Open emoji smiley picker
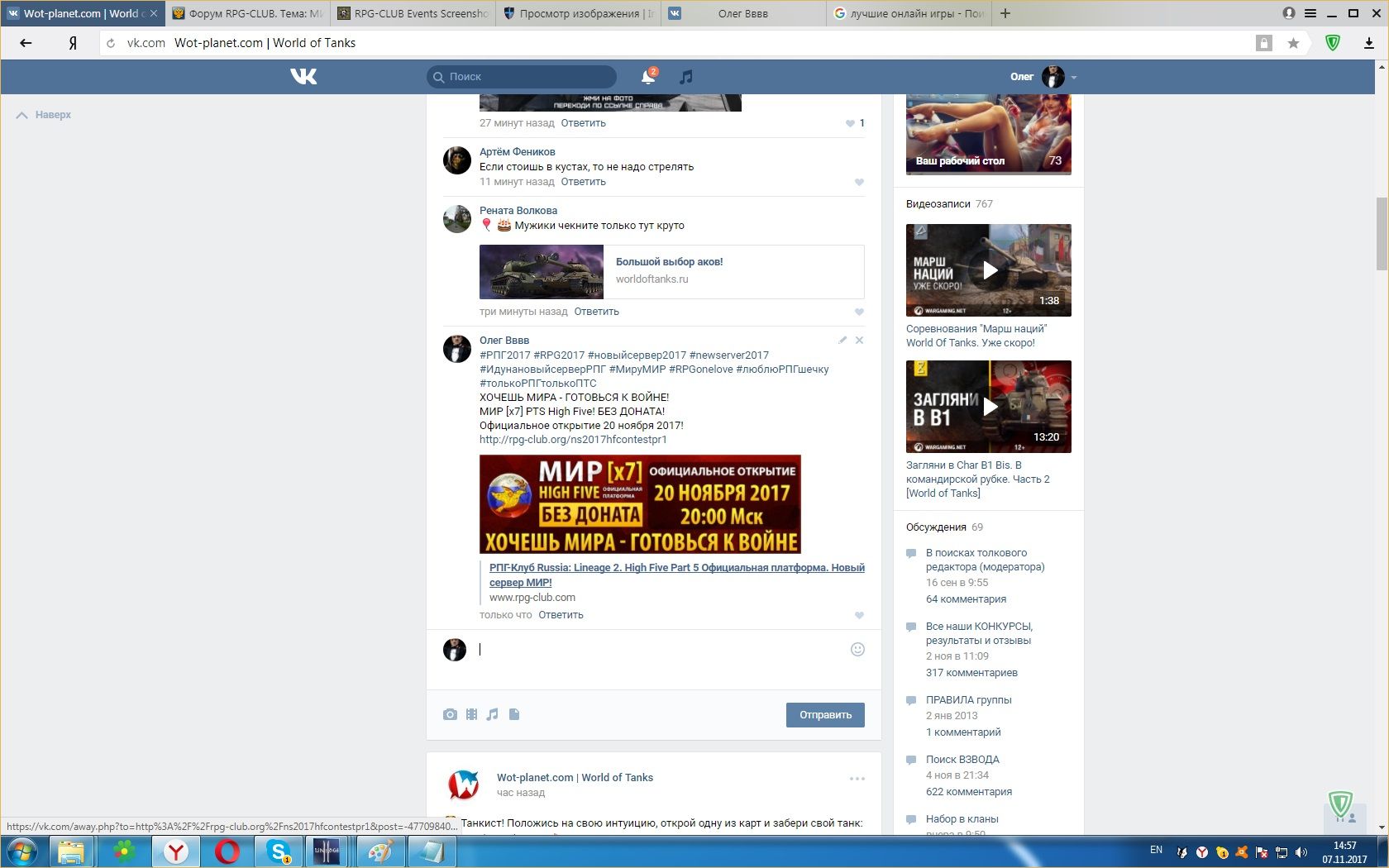Screen dimensions: 1389x868 tap(857, 650)
